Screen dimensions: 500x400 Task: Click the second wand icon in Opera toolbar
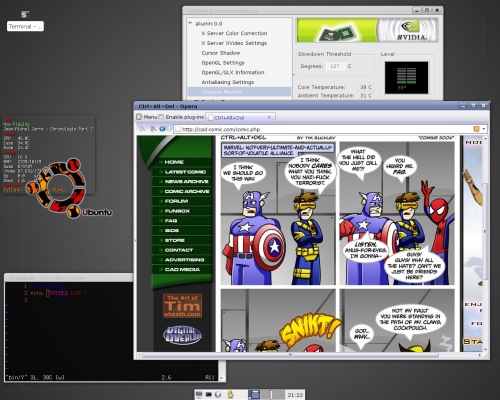(x=153, y=129)
